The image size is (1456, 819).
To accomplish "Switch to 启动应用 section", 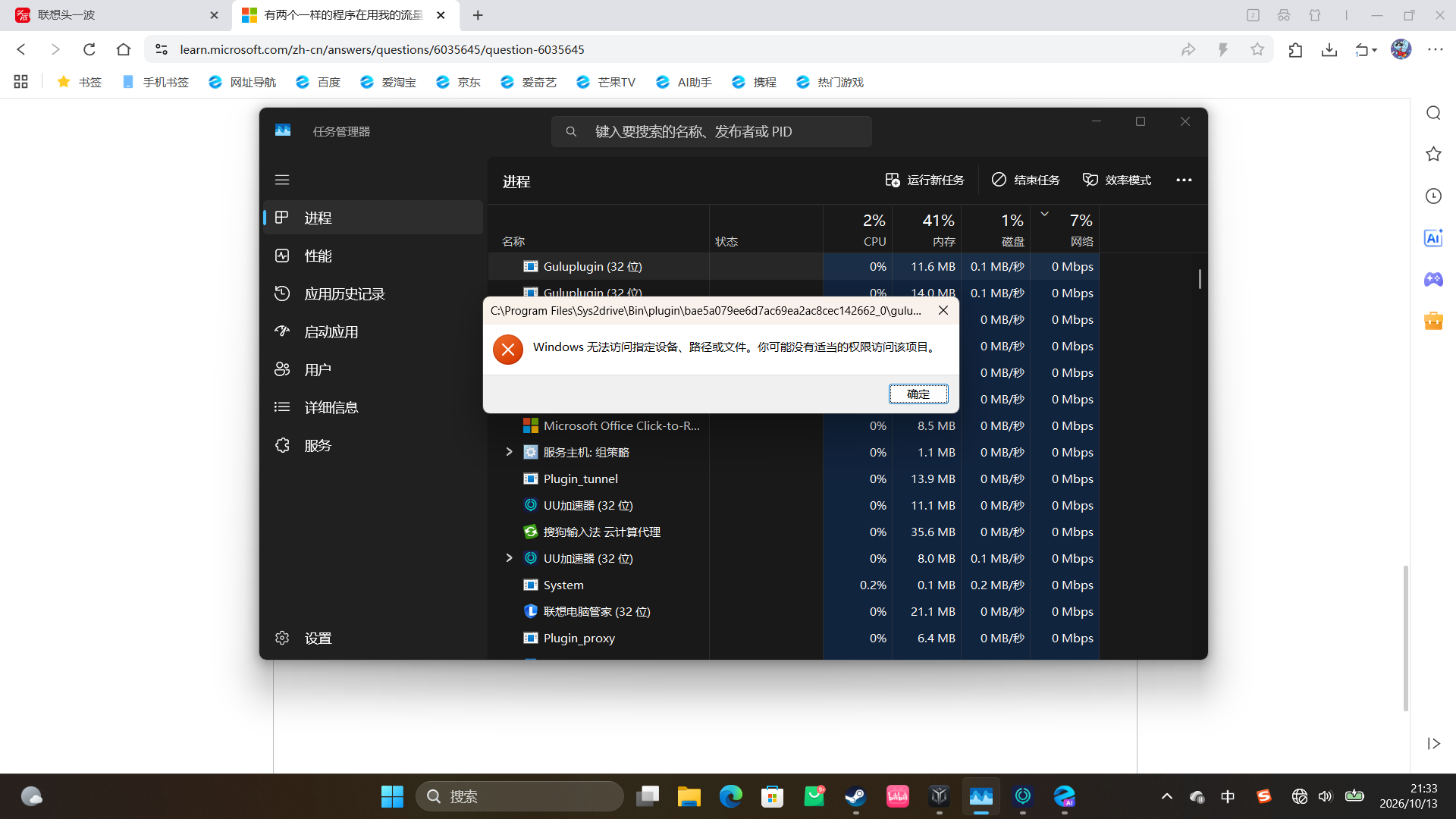I will click(372, 331).
